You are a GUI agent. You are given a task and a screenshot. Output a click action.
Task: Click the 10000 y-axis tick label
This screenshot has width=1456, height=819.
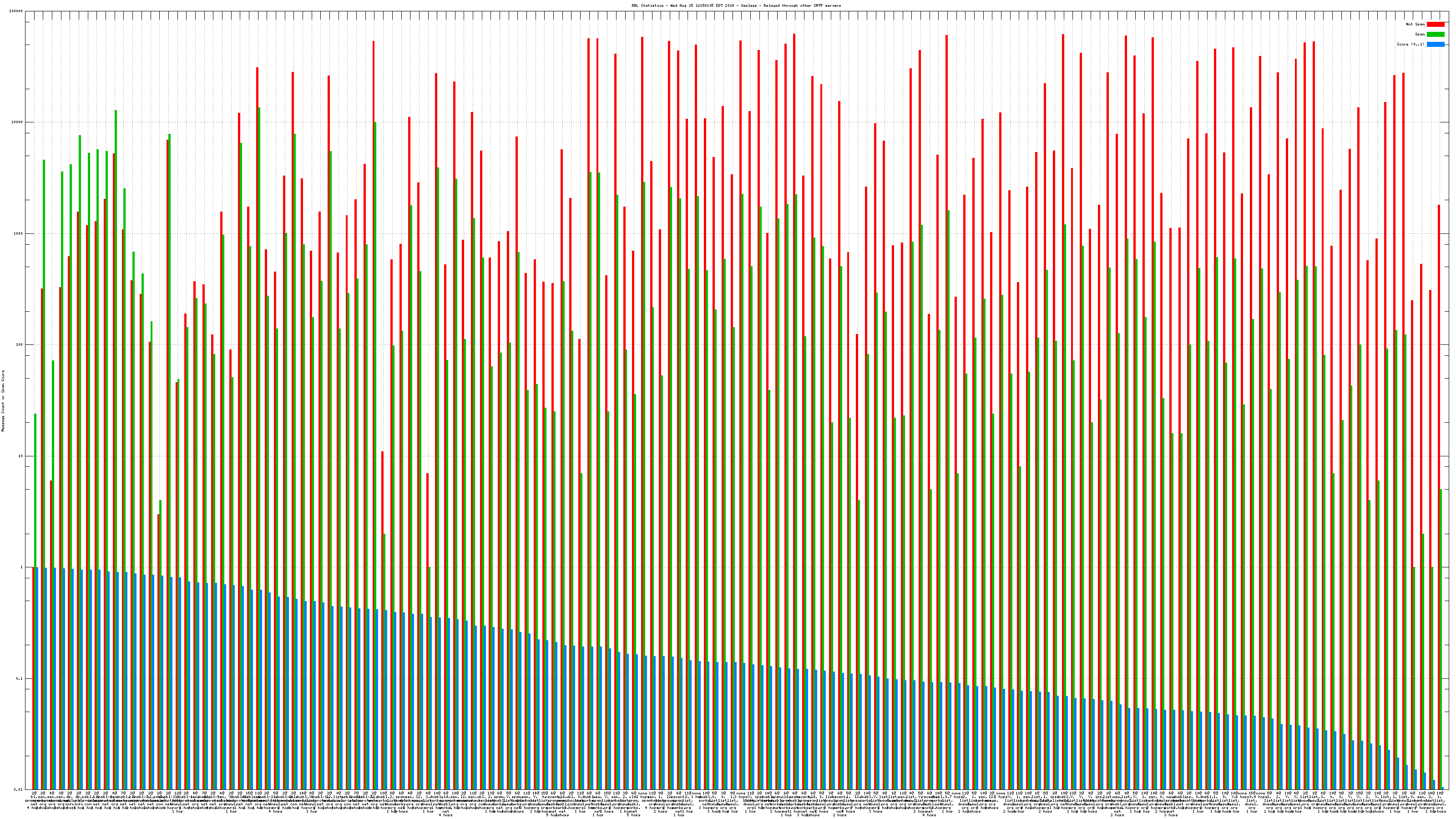[x=18, y=122]
